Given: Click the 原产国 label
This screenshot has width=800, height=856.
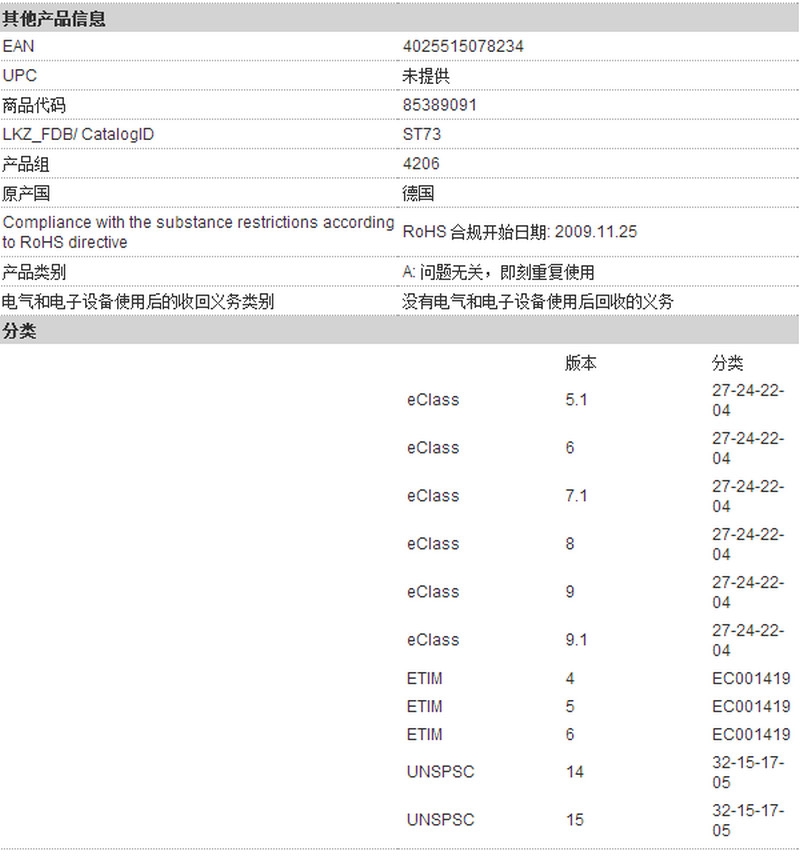Looking at the screenshot, I should 26,193.
